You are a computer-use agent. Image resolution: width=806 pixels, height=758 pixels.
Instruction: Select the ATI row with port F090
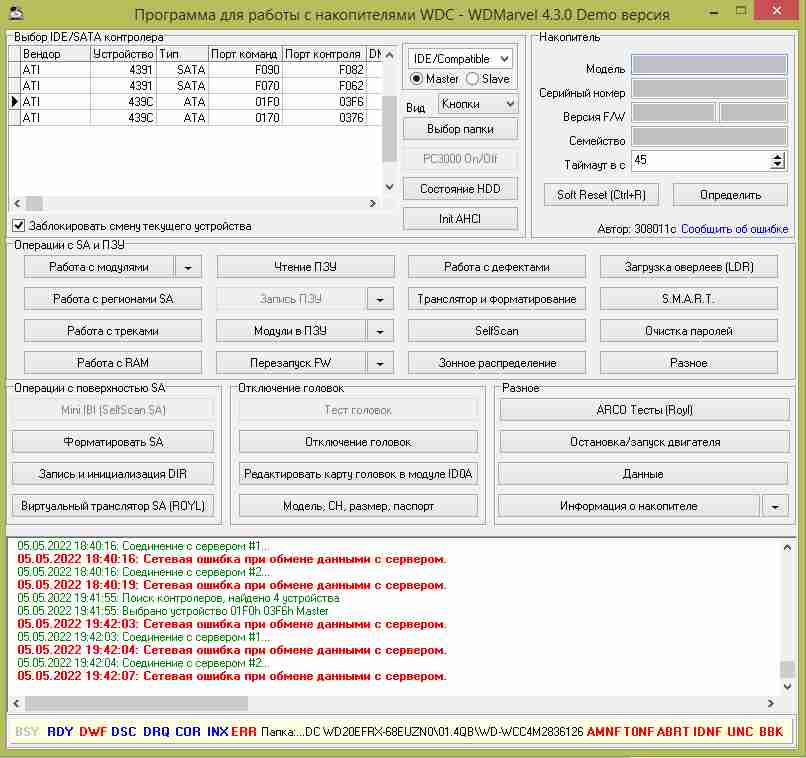click(x=195, y=69)
